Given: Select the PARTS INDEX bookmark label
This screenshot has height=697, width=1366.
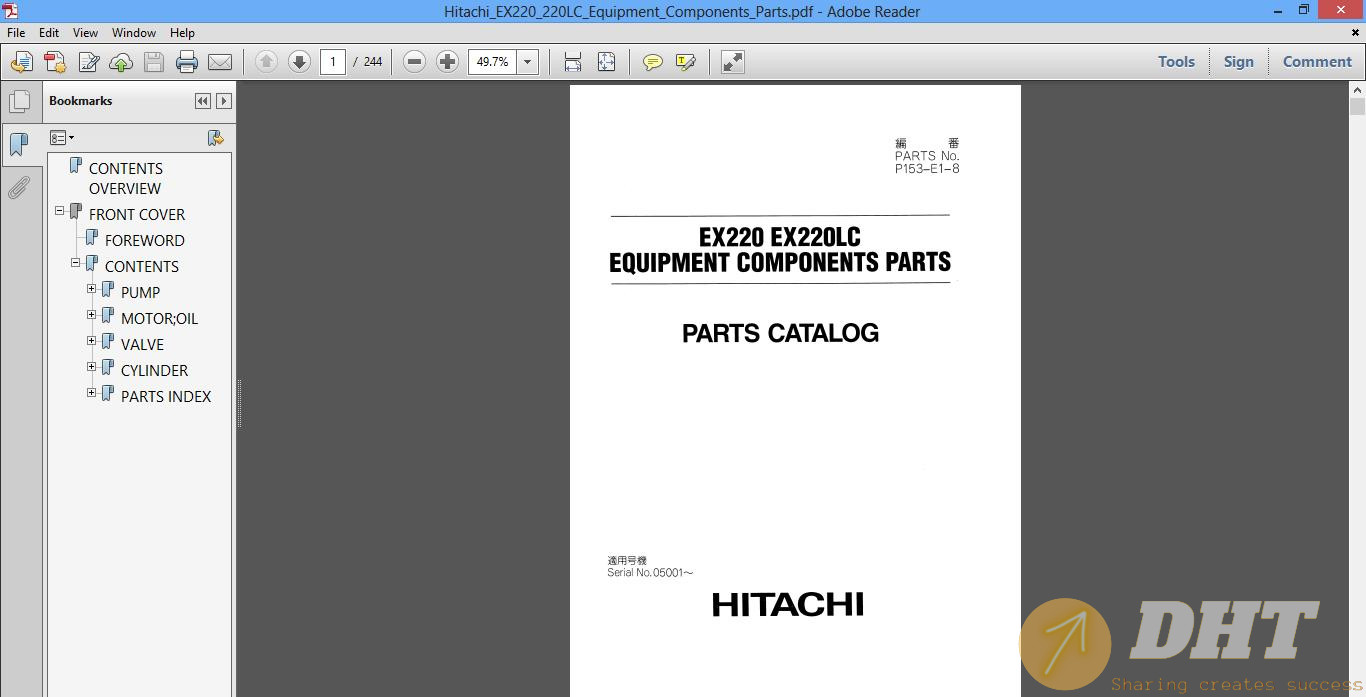Looking at the screenshot, I should (x=166, y=396).
